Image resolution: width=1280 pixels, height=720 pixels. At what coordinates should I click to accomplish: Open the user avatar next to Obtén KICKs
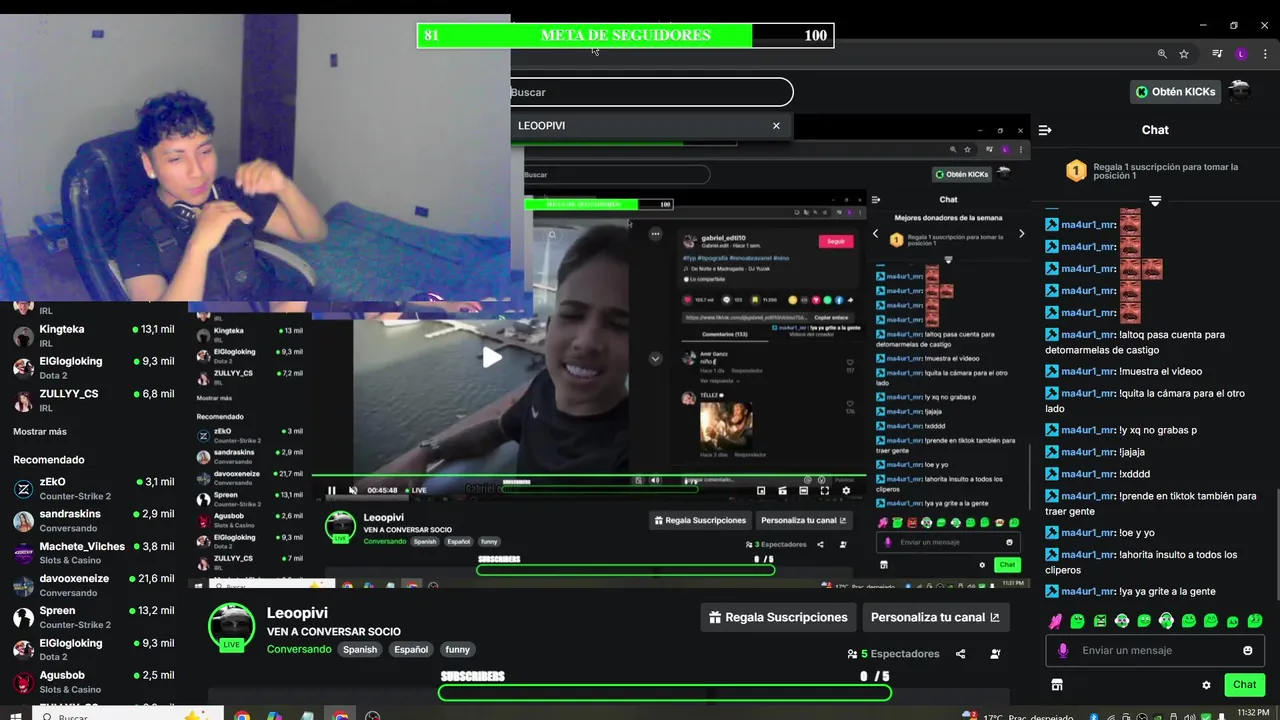[1240, 92]
